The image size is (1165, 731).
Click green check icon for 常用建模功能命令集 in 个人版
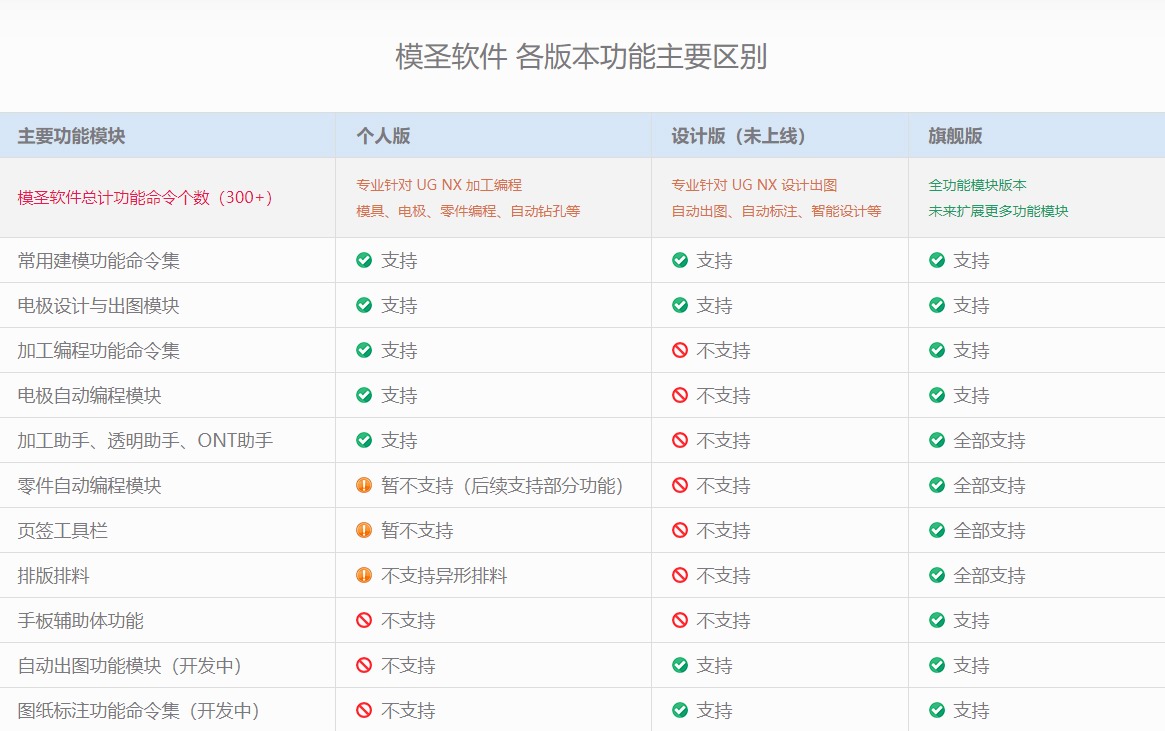coord(364,260)
